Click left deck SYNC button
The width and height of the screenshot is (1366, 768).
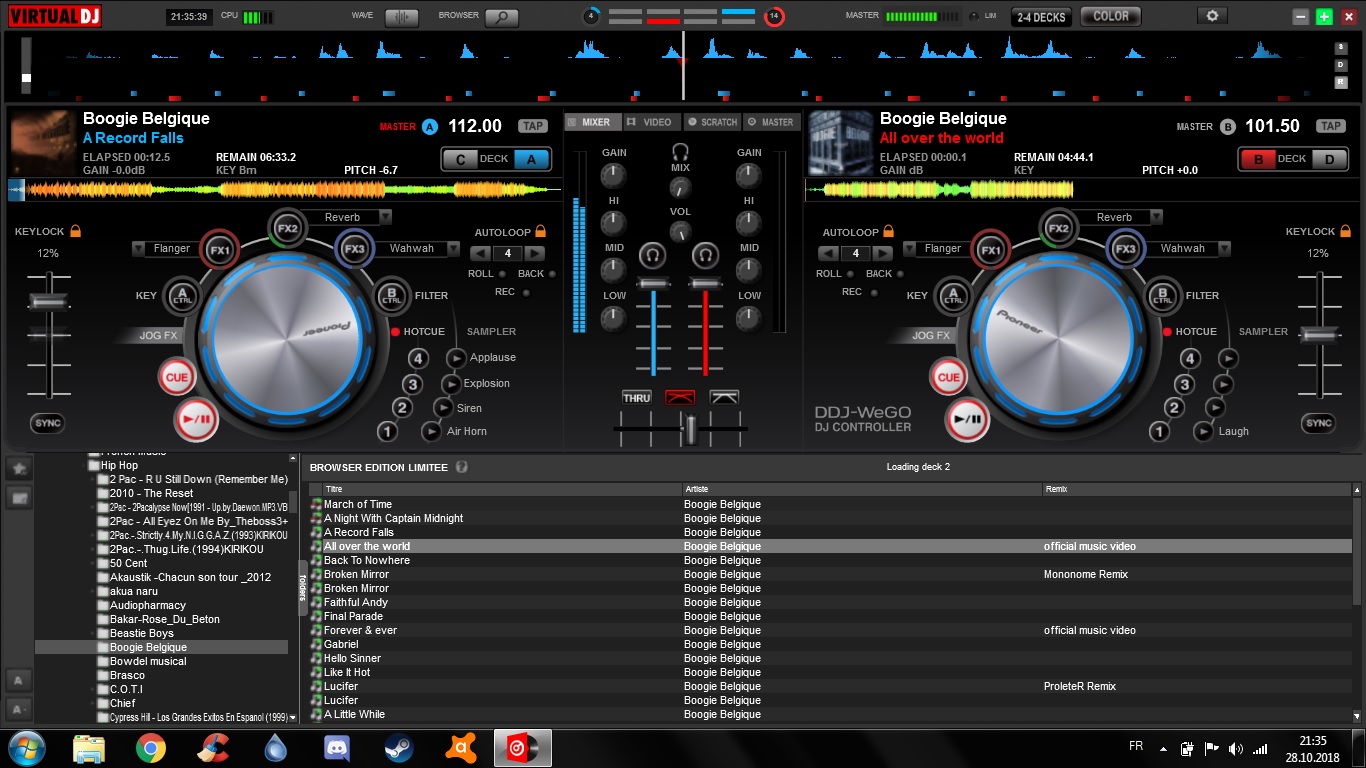(x=48, y=423)
